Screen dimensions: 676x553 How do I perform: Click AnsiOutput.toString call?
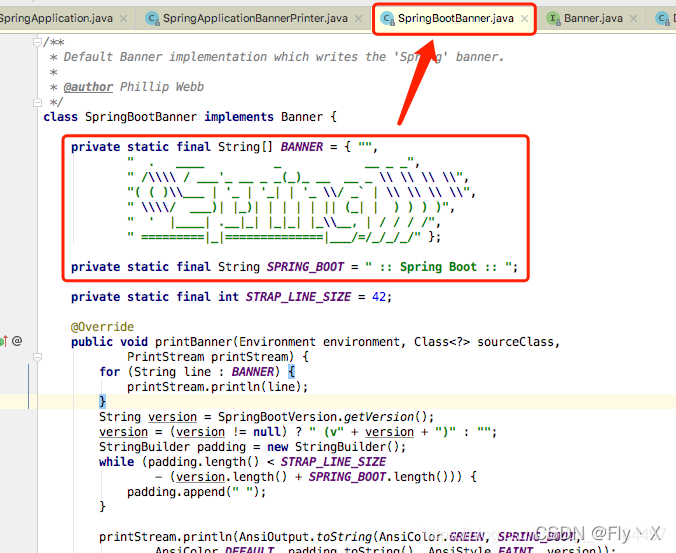[305, 537]
